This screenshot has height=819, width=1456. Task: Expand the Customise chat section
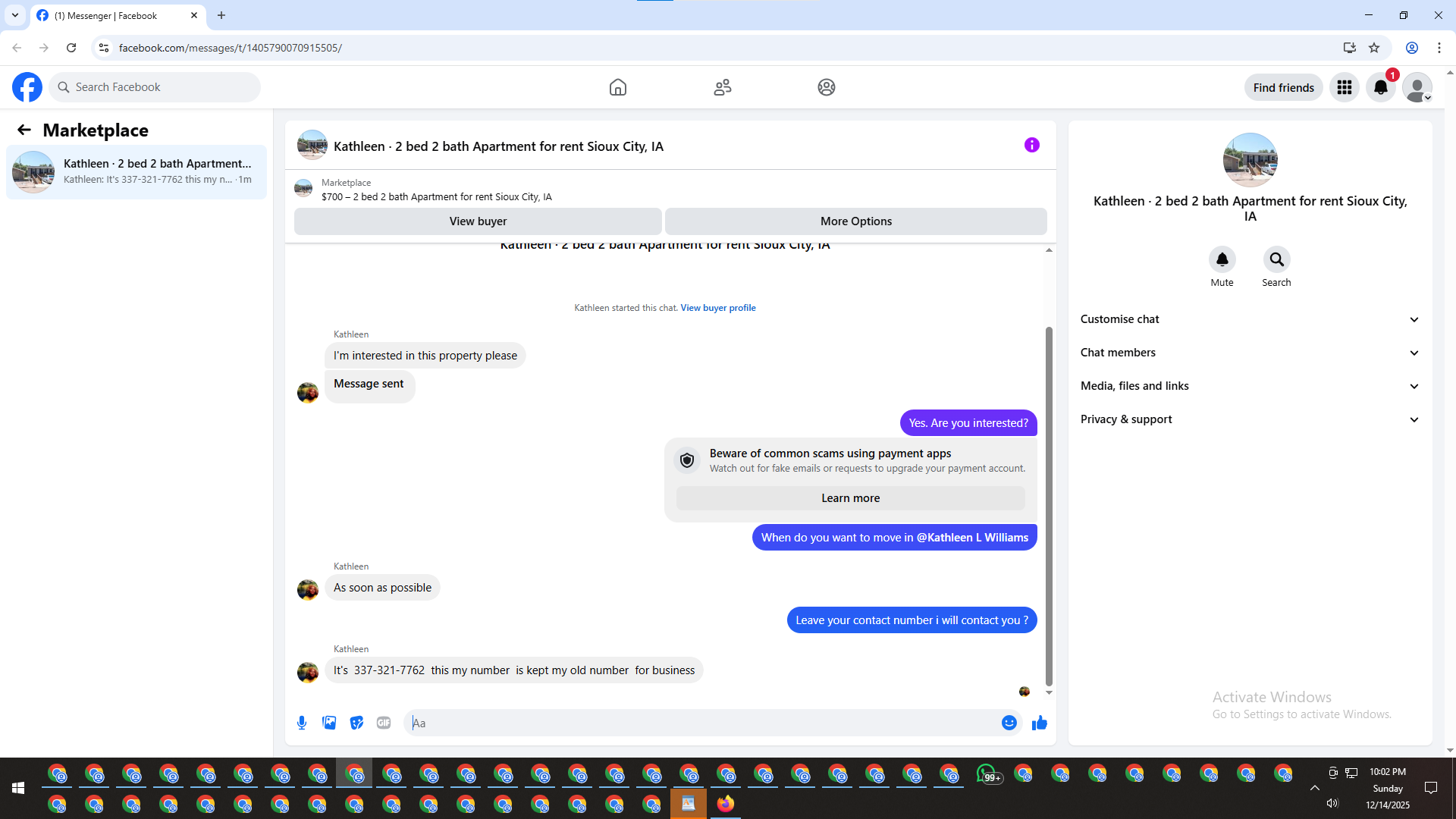pyautogui.click(x=1250, y=319)
